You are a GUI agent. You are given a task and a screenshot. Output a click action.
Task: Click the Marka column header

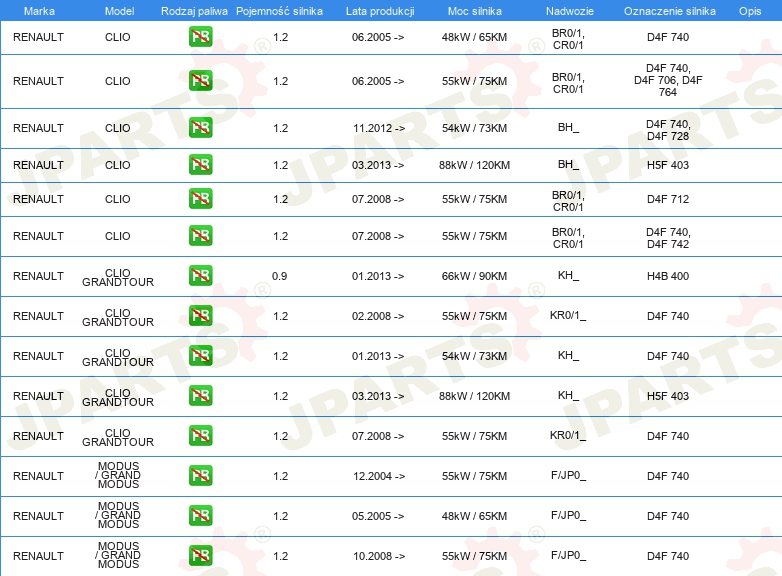tap(38, 10)
